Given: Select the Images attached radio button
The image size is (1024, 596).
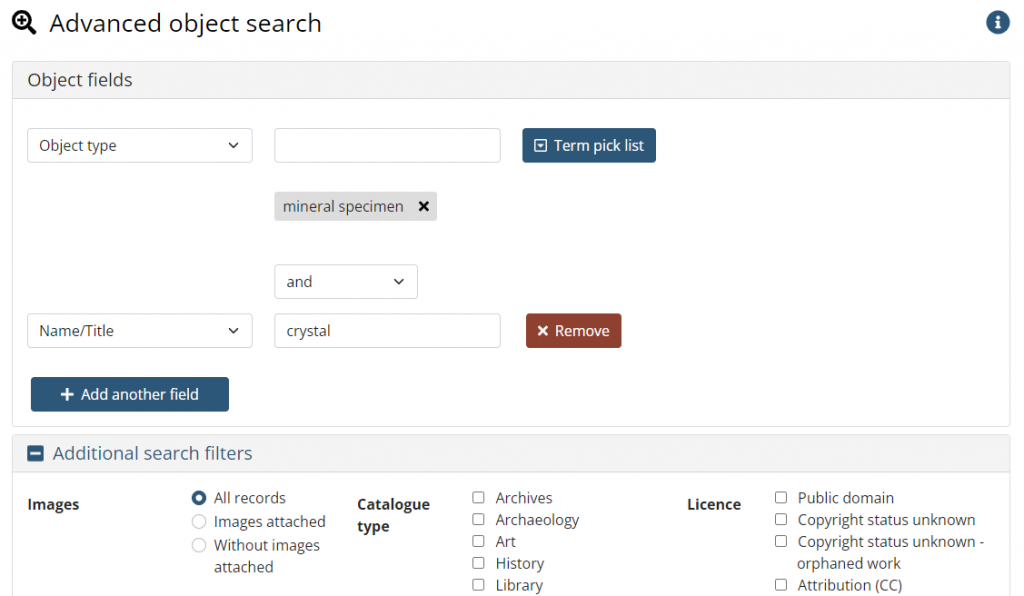Looking at the screenshot, I should tap(199, 522).
